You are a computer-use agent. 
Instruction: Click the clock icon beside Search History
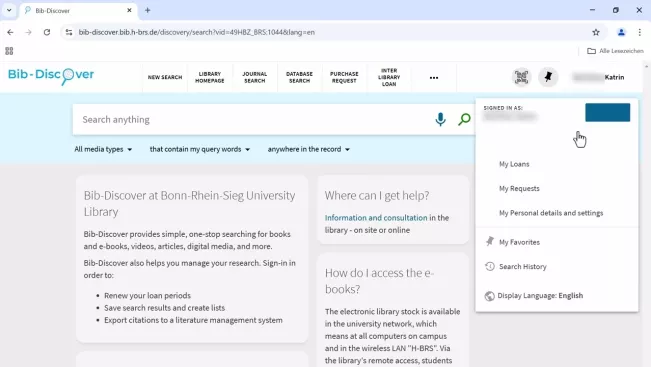point(490,267)
